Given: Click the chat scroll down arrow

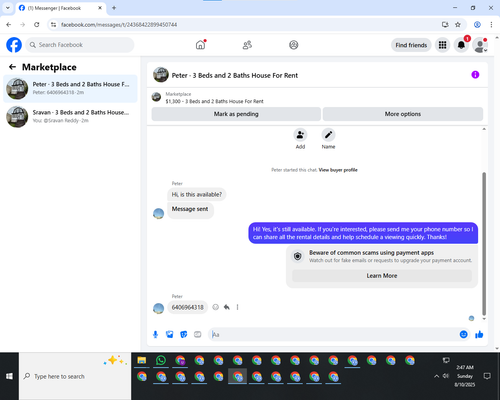Looking at the screenshot, I should click(484, 319).
